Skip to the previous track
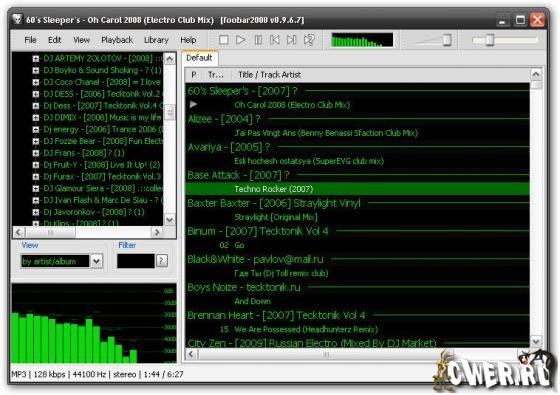Viewport: 560px width, 395px height. pos(275,40)
